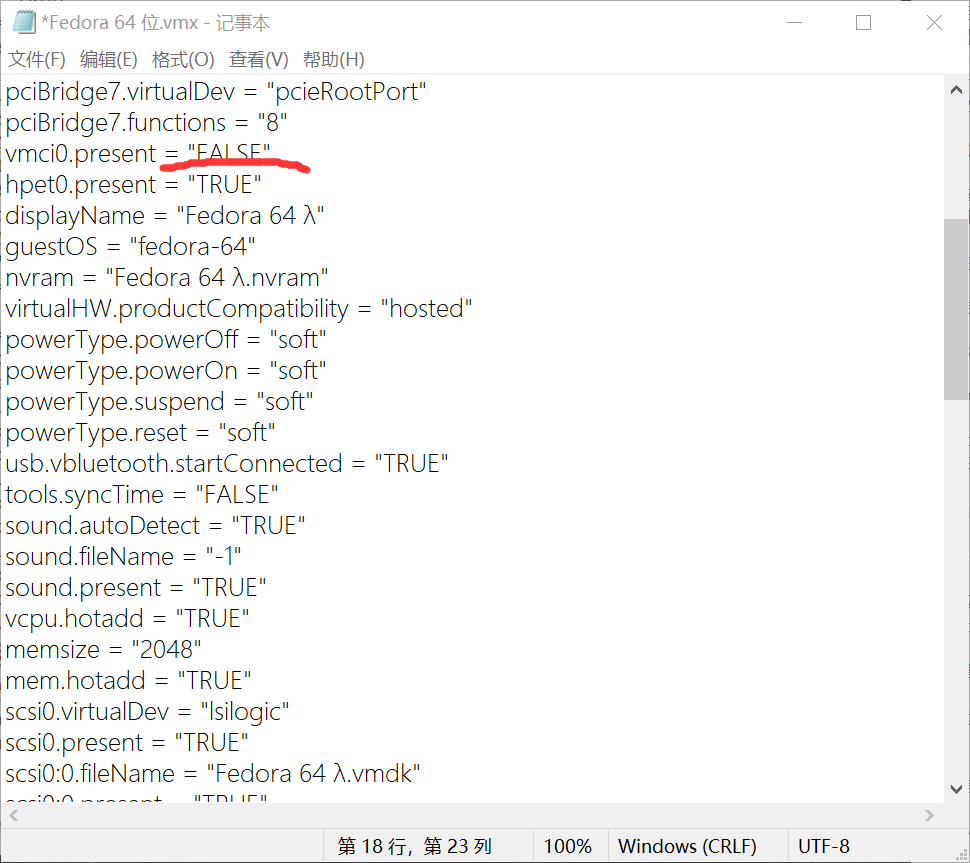Click the horizontal scrollbar track
This screenshot has height=863, width=970.
471,815
